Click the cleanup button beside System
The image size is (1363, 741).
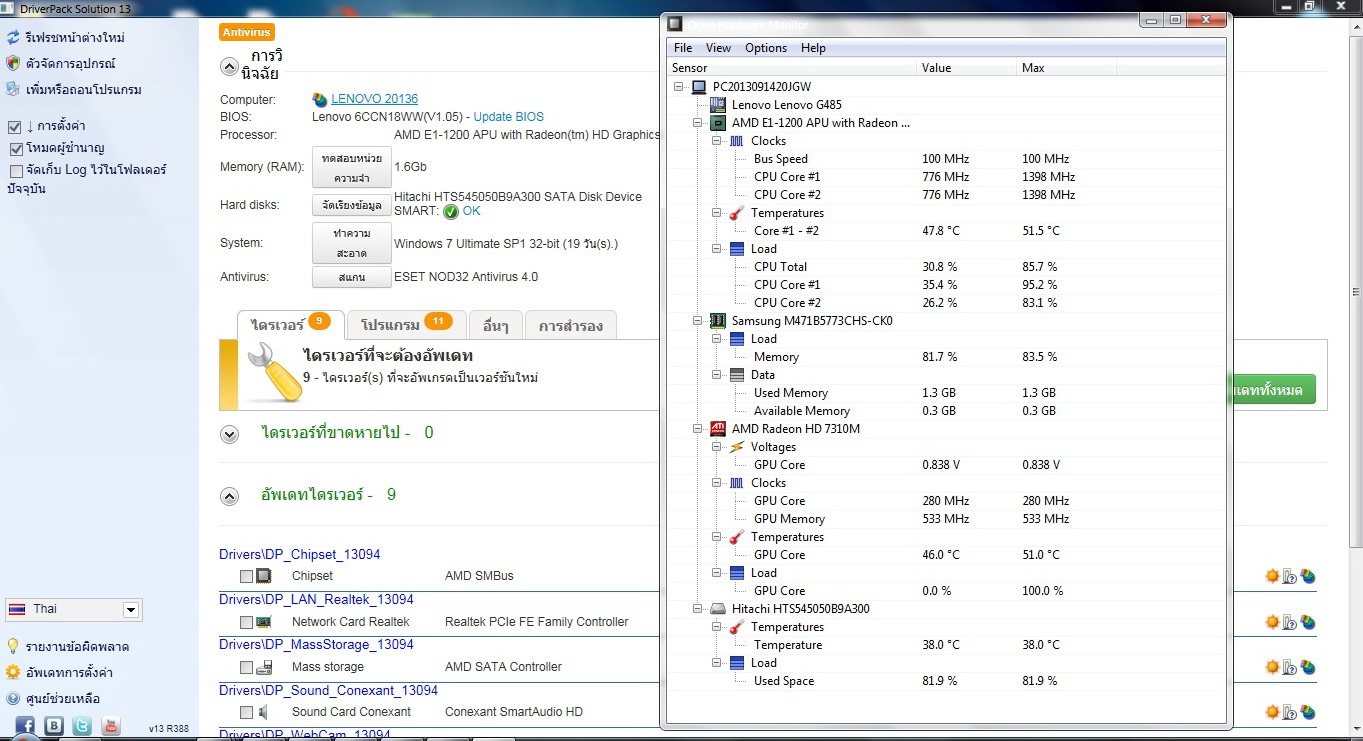(x=351, y=243)
